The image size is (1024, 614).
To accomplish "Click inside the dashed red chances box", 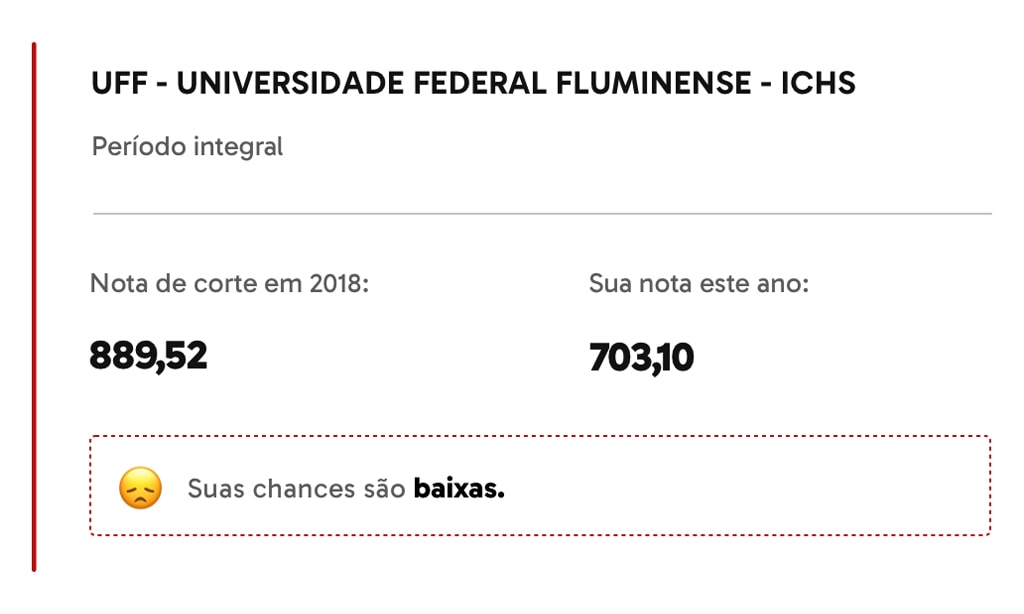I will click(540, 485).
